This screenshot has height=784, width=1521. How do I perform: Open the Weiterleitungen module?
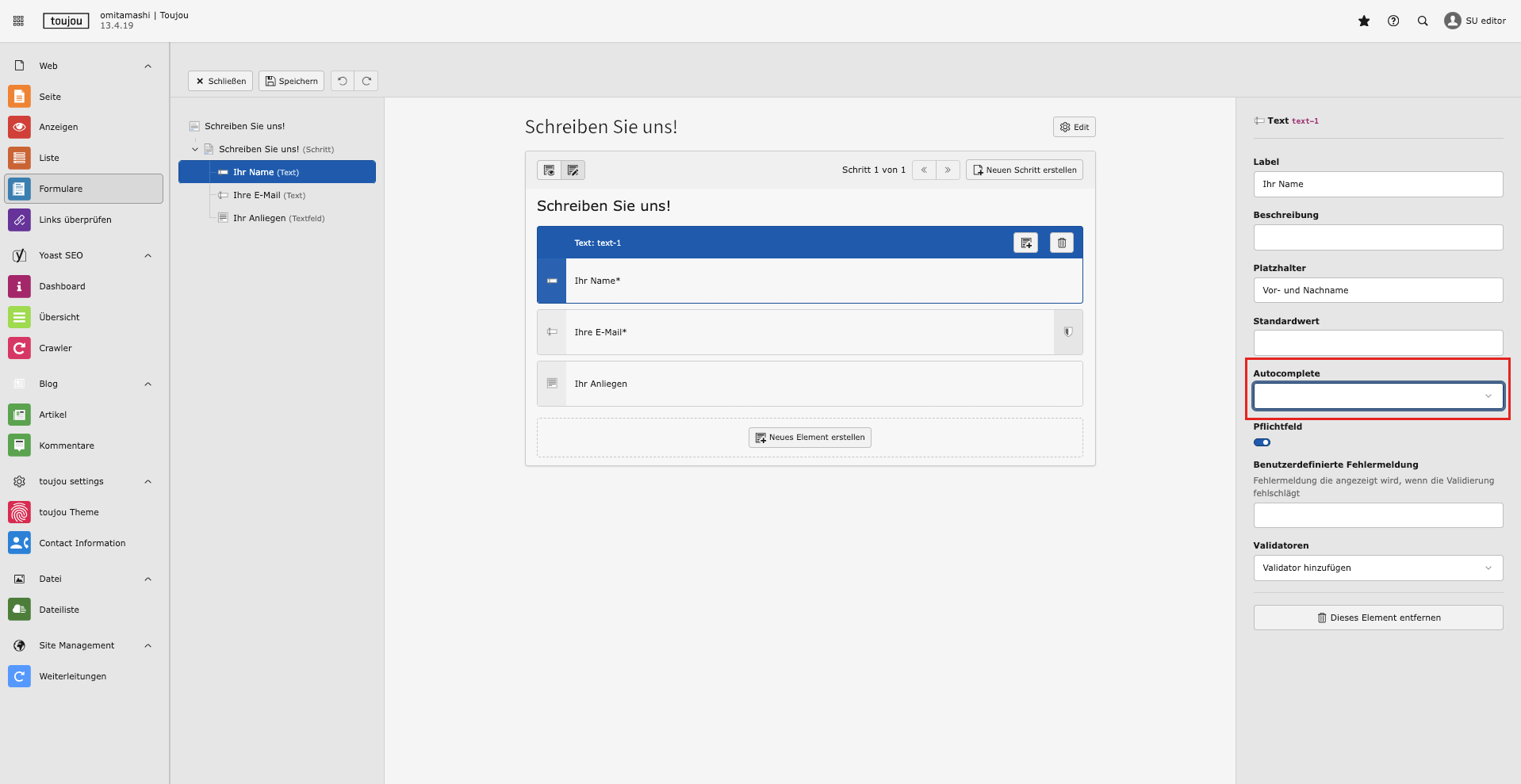click(72, 676)
